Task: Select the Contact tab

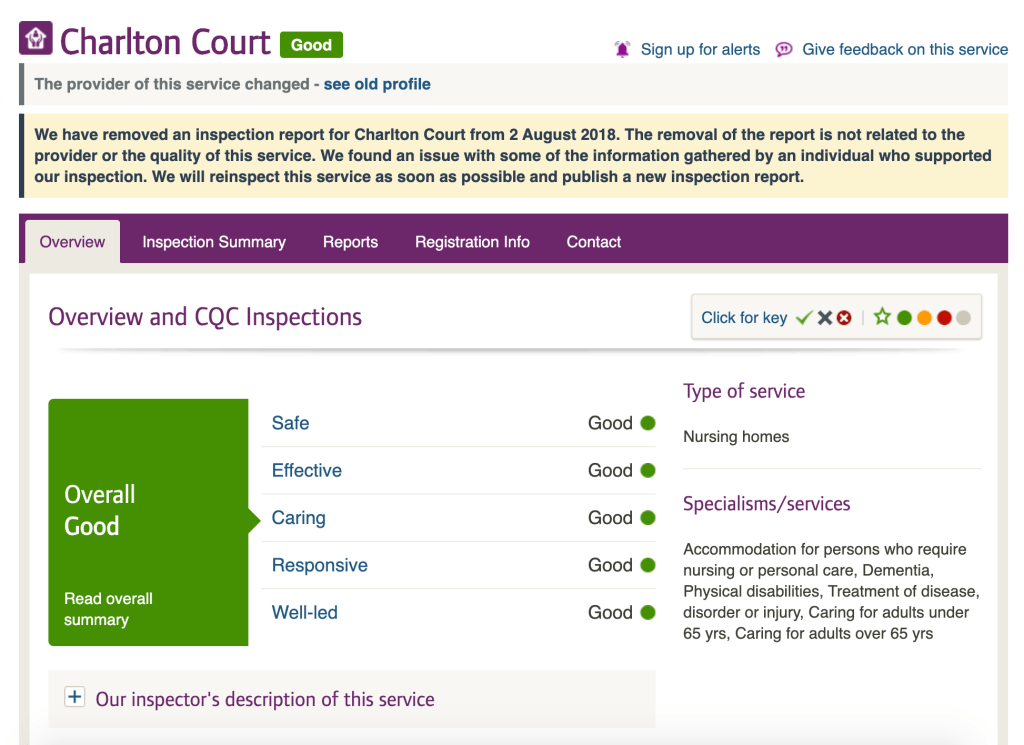Action: [x=594, y=242]
